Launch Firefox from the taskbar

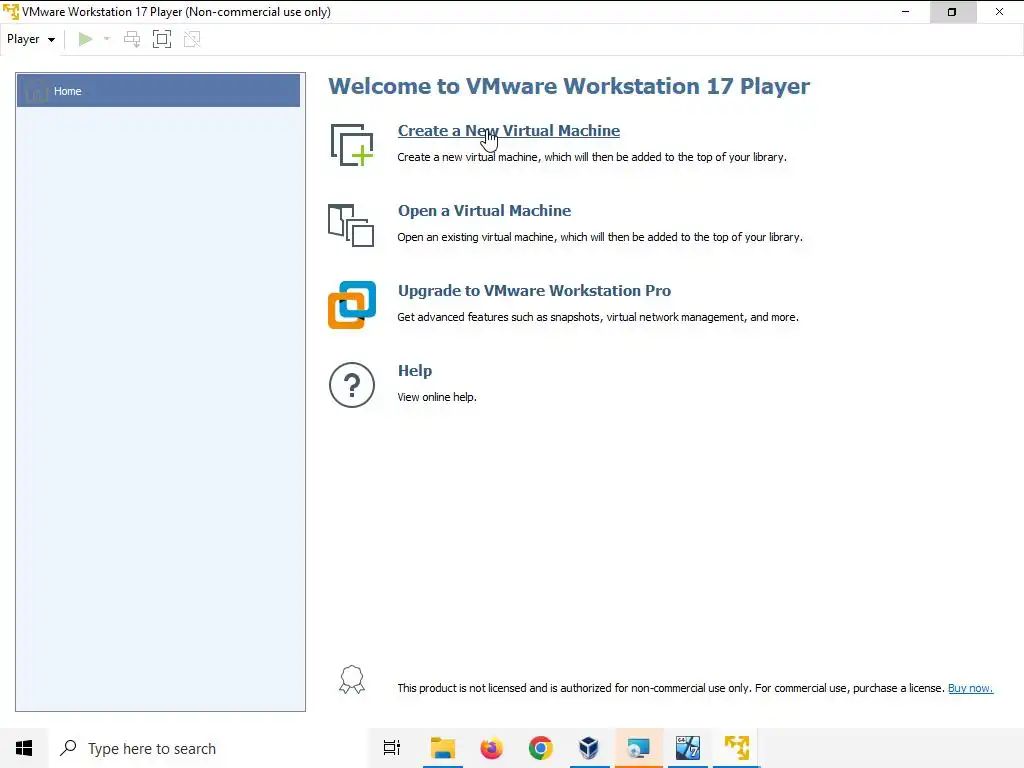492,748
